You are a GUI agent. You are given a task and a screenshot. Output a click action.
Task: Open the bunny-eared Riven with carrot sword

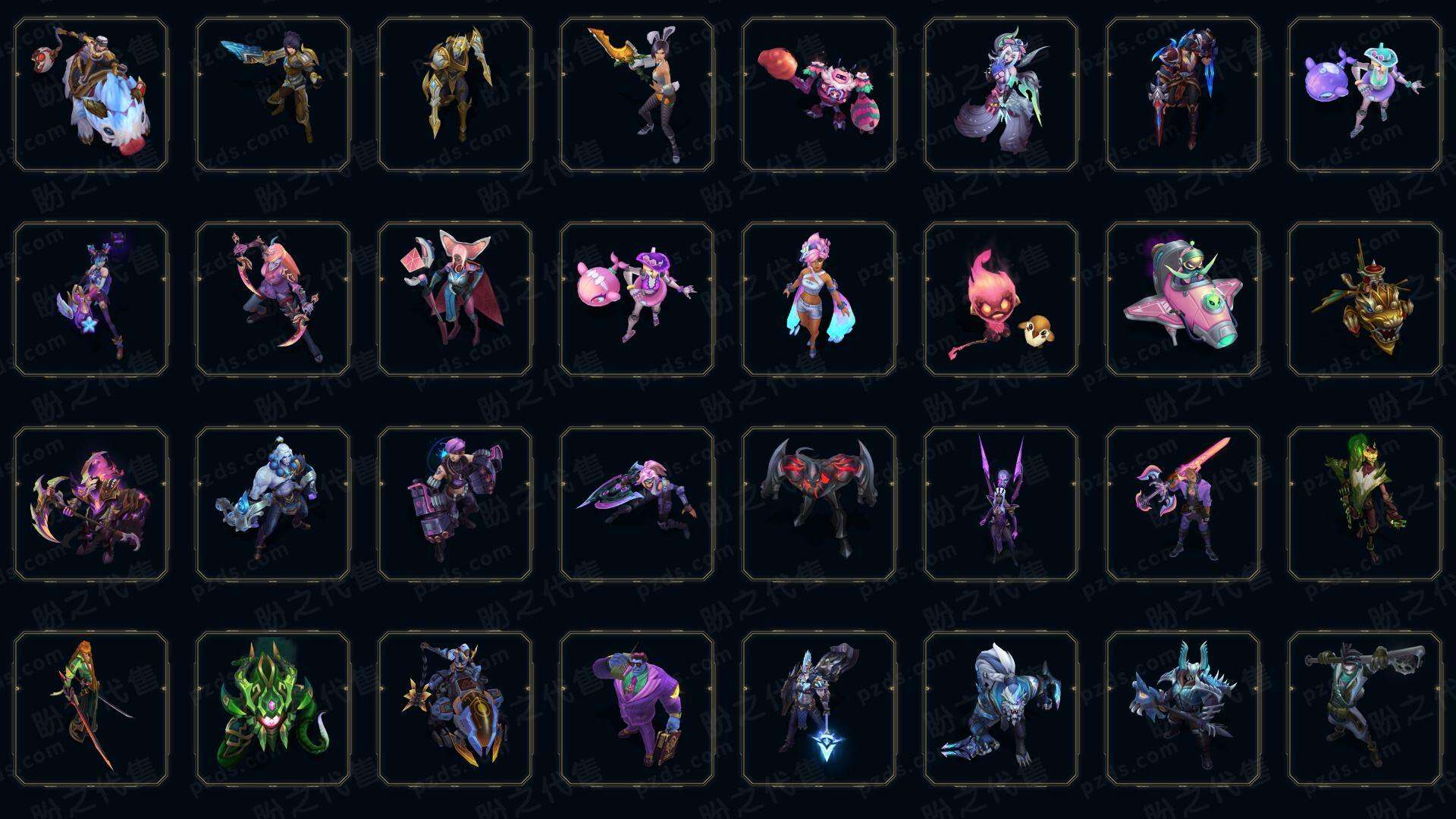pyautogui.click(x=637, y=95)
